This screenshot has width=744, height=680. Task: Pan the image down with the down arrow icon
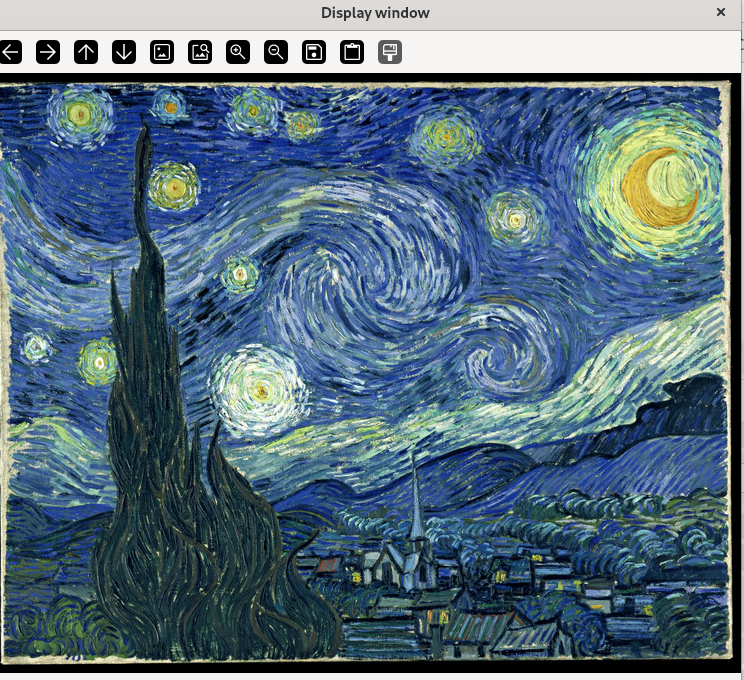[124, 52]
